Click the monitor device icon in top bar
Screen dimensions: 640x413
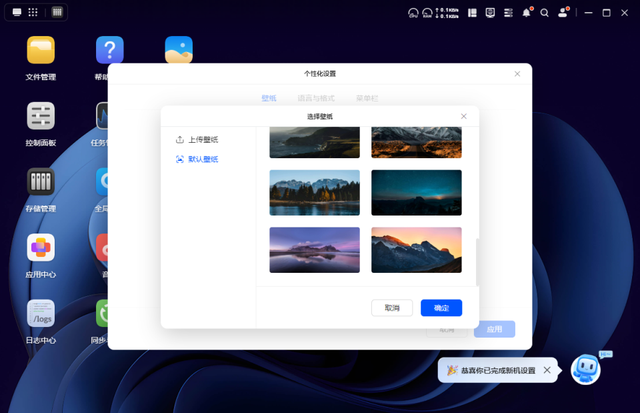490,13
